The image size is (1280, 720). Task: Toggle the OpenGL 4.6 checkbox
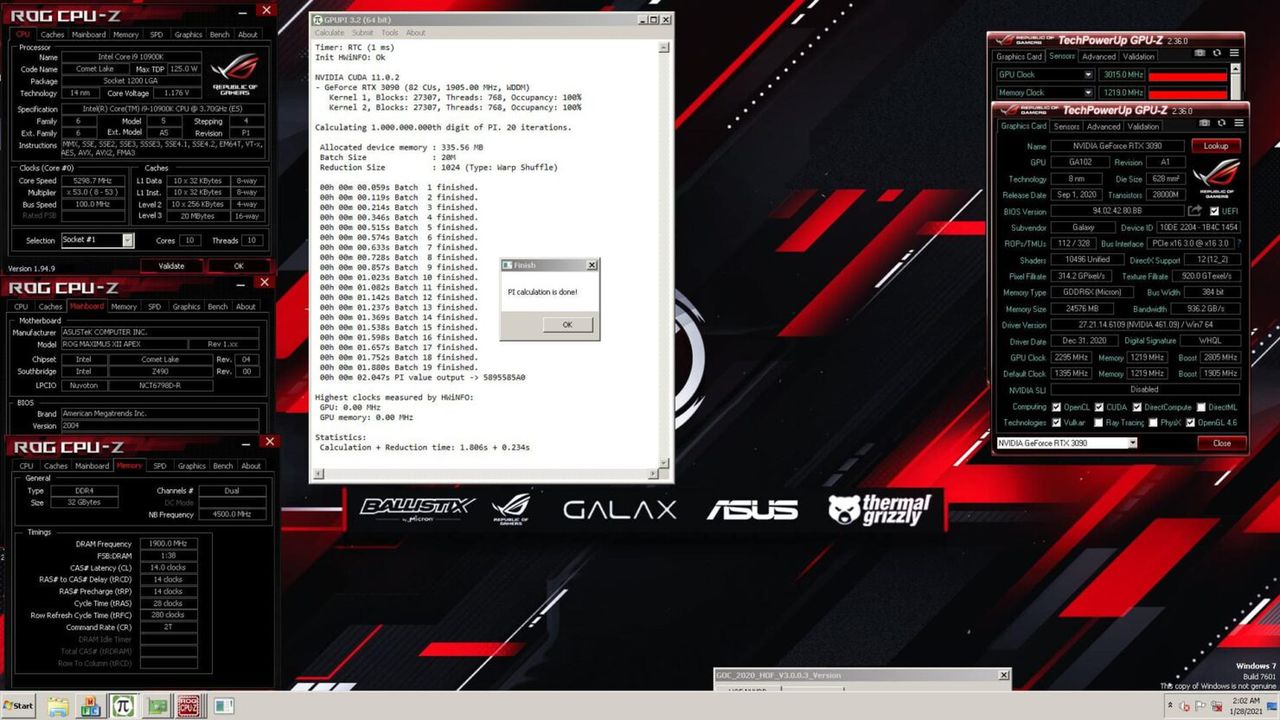1190,422
